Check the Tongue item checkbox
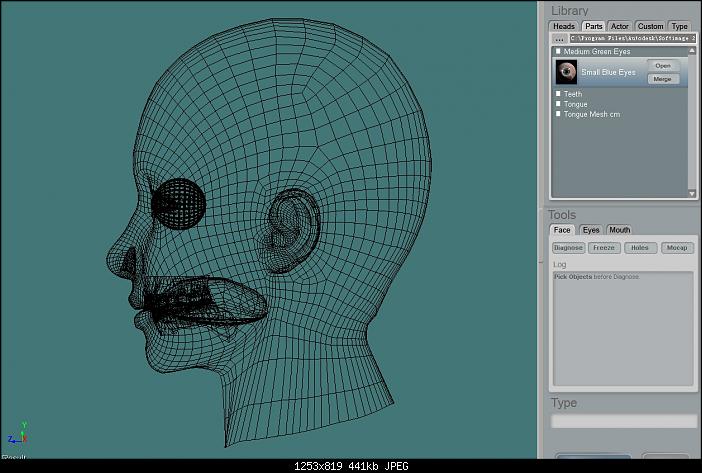 558,104
